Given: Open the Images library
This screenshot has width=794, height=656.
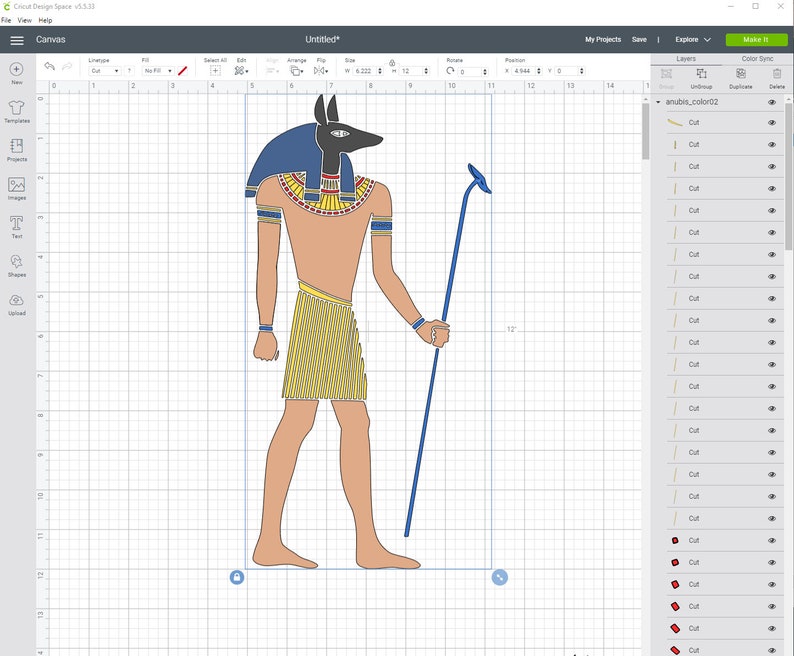Looking at the screenshot, I should pyautogui.click(x=17, y=188).
